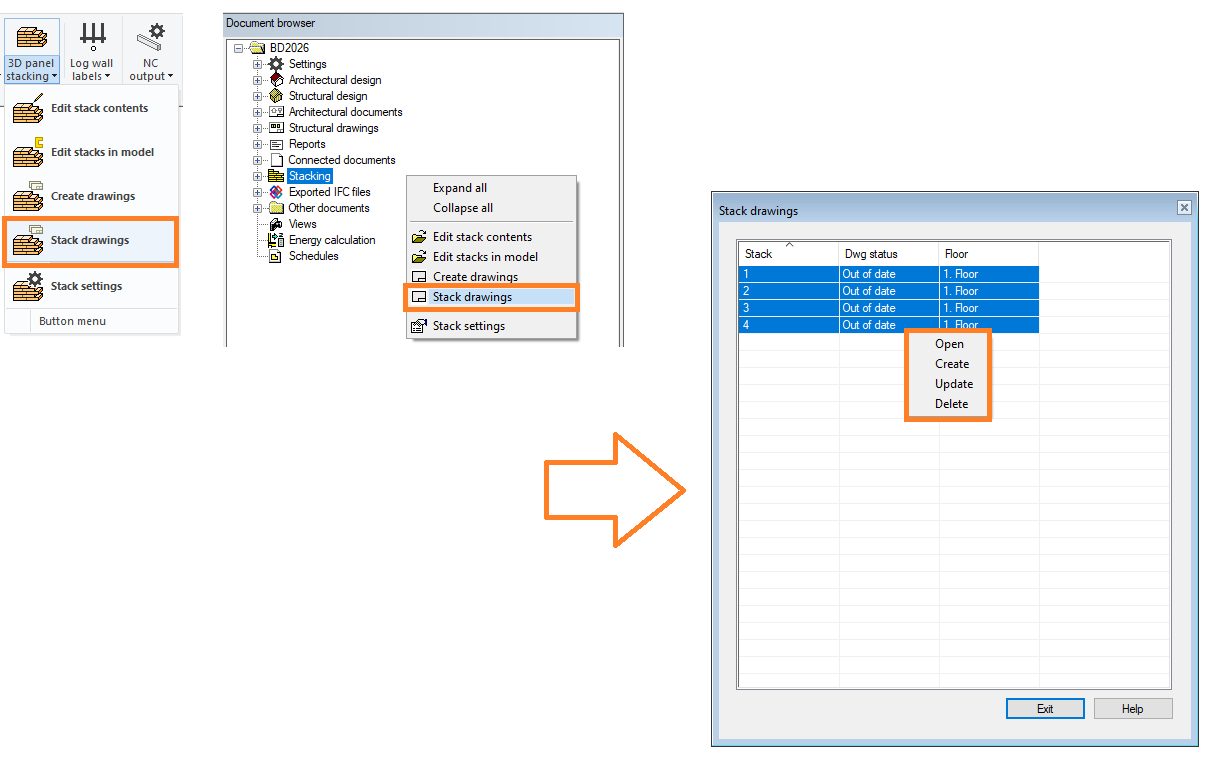1209x757 pixels.
Task: Select Update from the stack popup menu
Action: pyautogui.click(x=953, y=384)
